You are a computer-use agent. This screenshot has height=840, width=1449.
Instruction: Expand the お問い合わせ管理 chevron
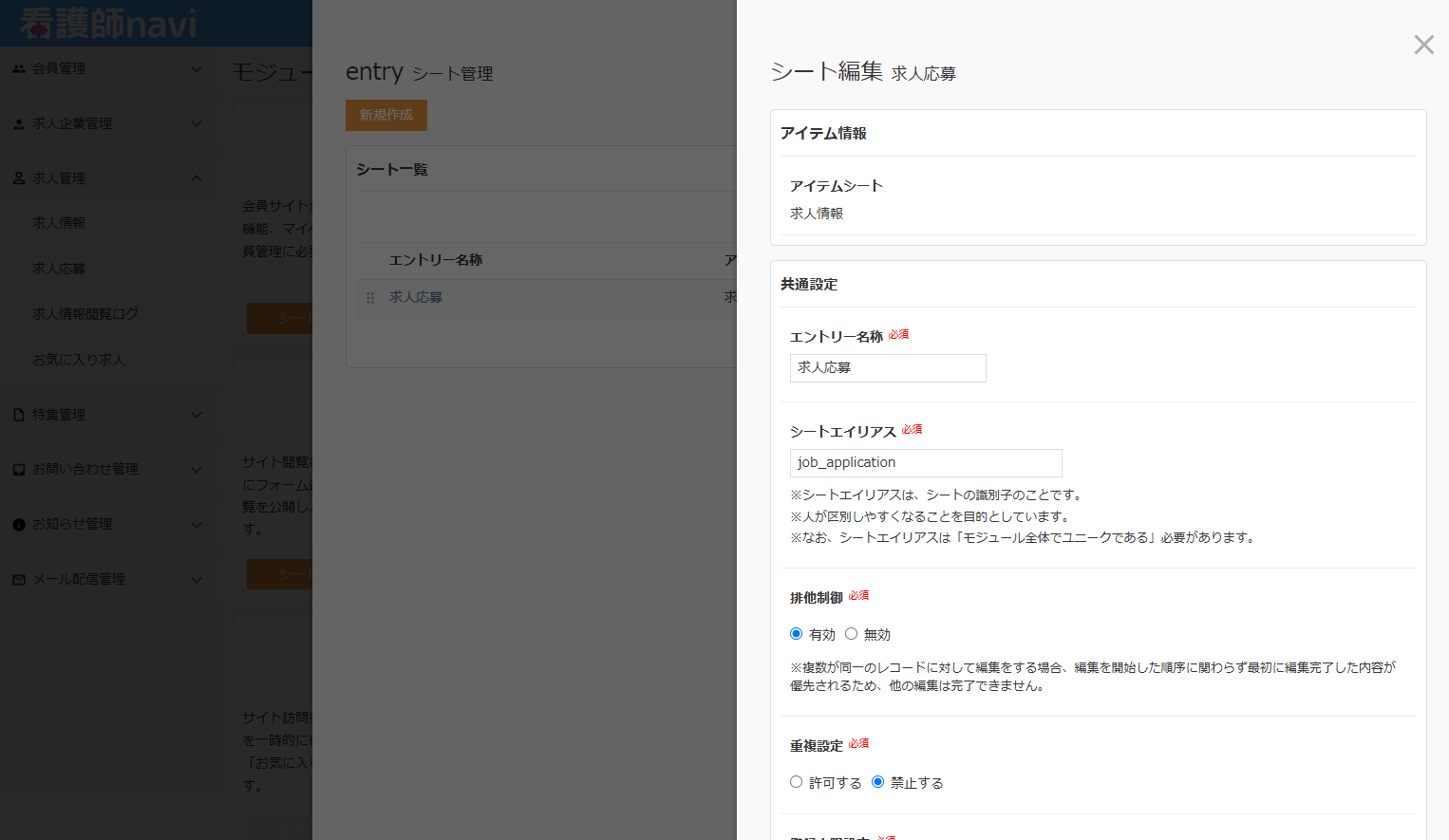coord(197,470)
